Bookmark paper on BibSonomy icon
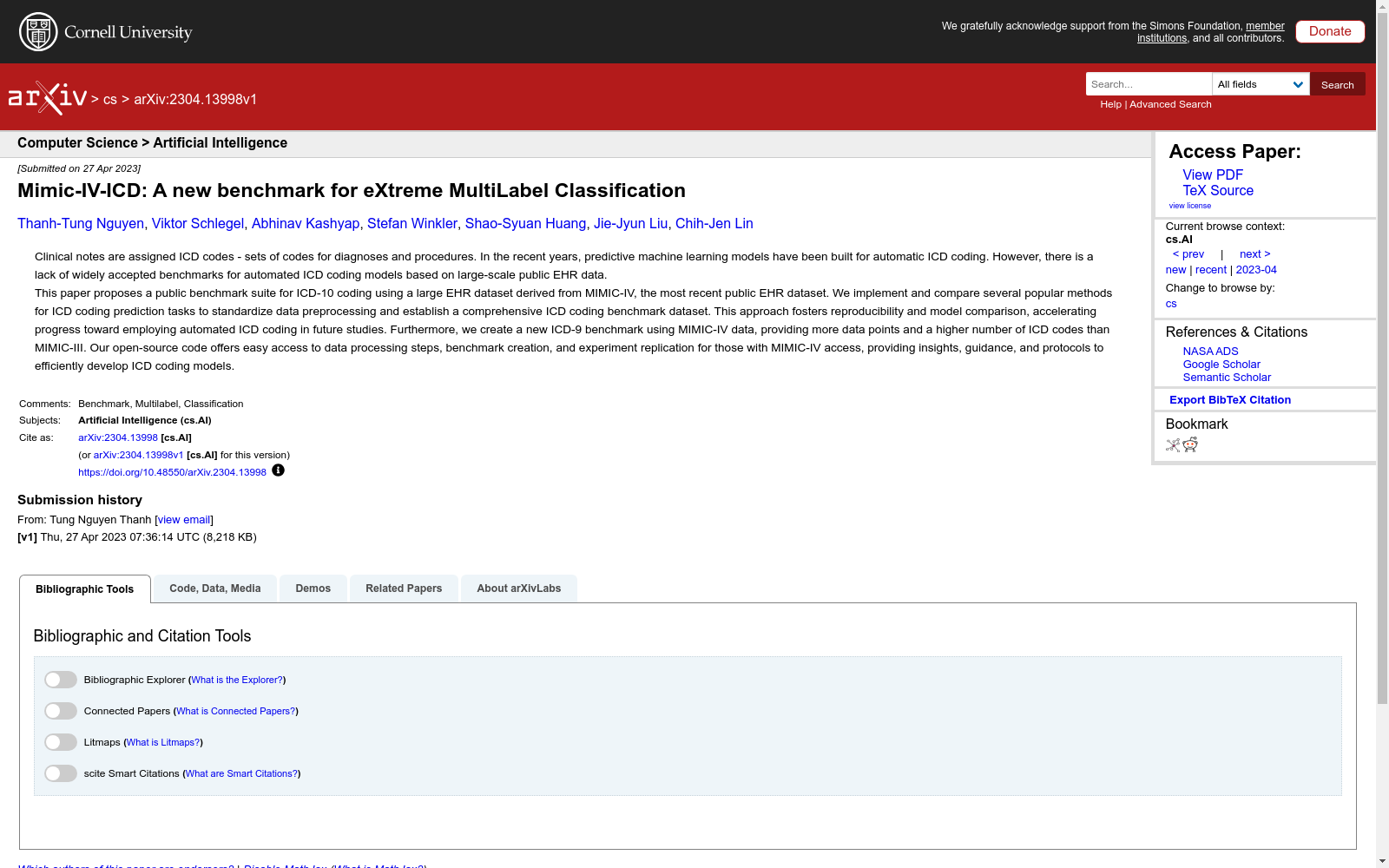This screenshot has width=1389, height=868. coord(1173,445)
